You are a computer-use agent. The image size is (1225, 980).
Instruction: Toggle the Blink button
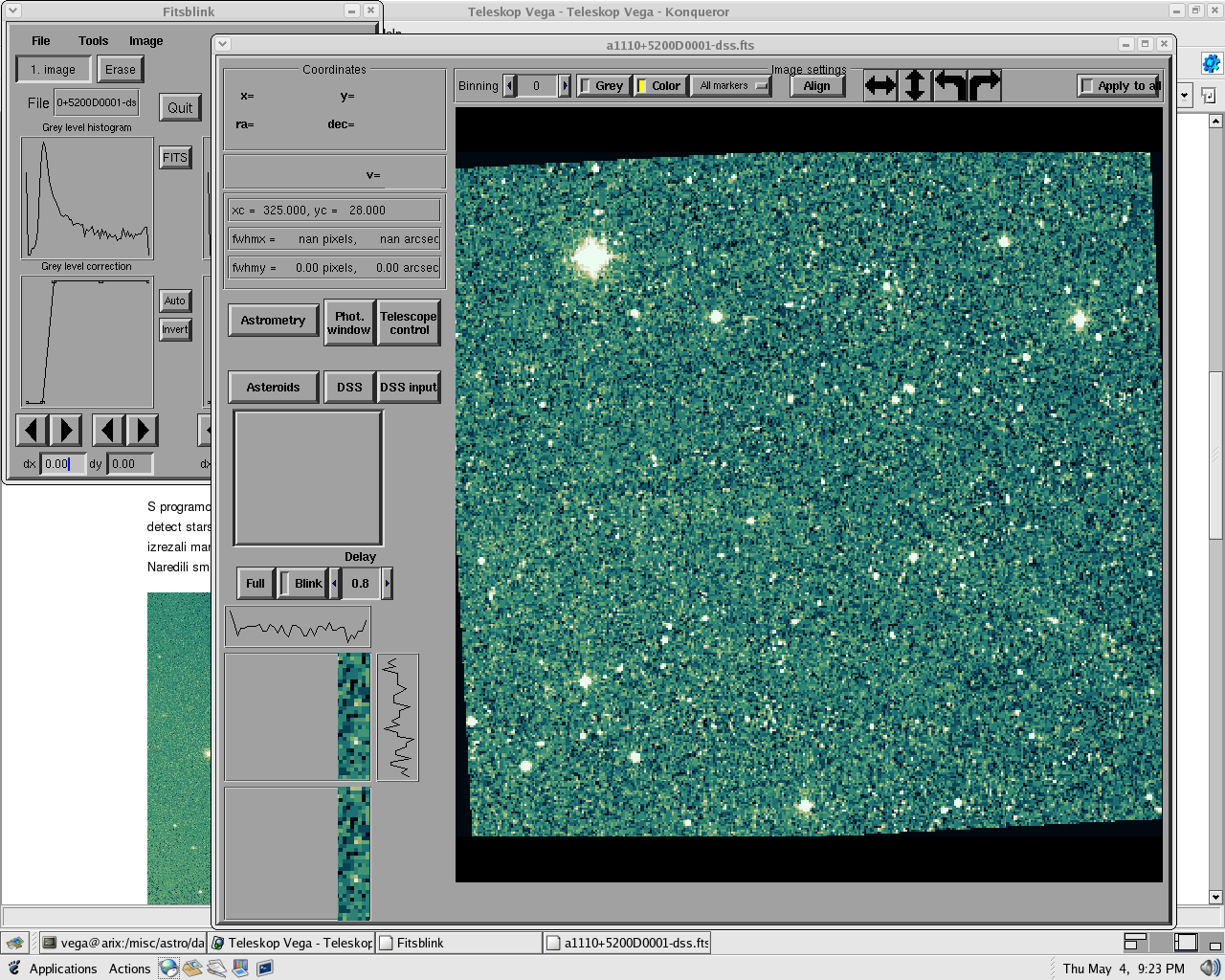pyautogui.click(x=302, y=583)
